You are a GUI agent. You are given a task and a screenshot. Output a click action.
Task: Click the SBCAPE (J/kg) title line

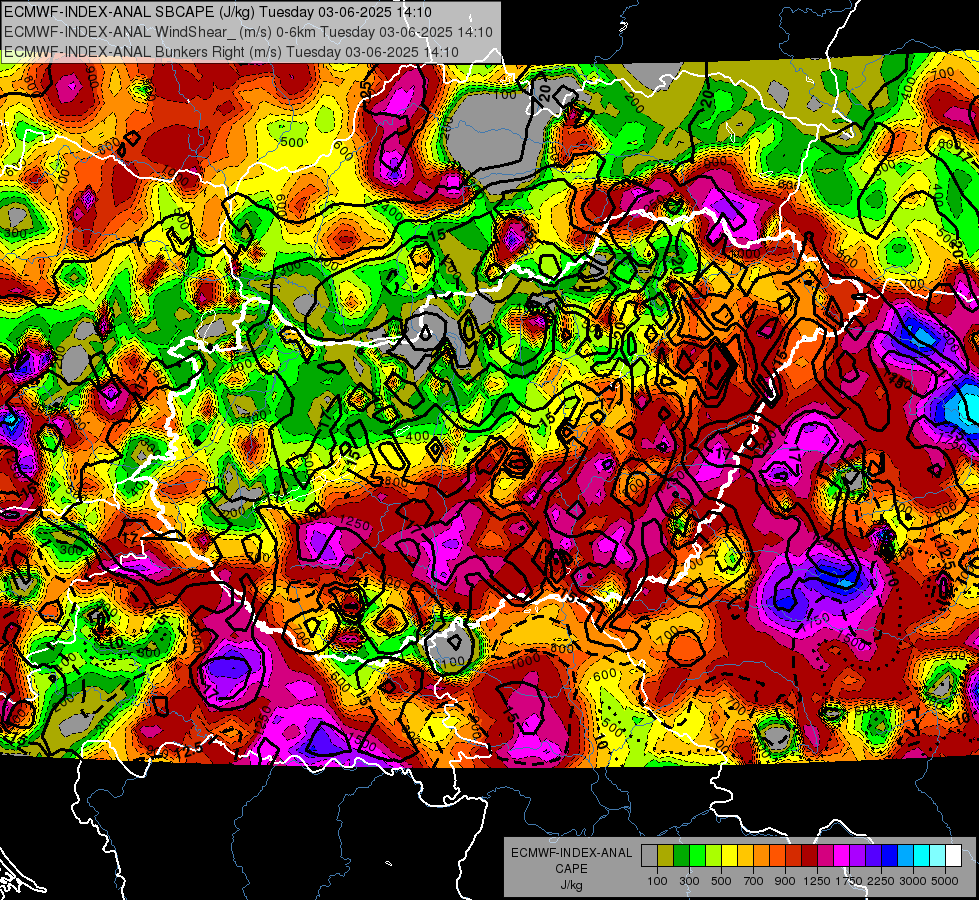click(x=217, y=11)
